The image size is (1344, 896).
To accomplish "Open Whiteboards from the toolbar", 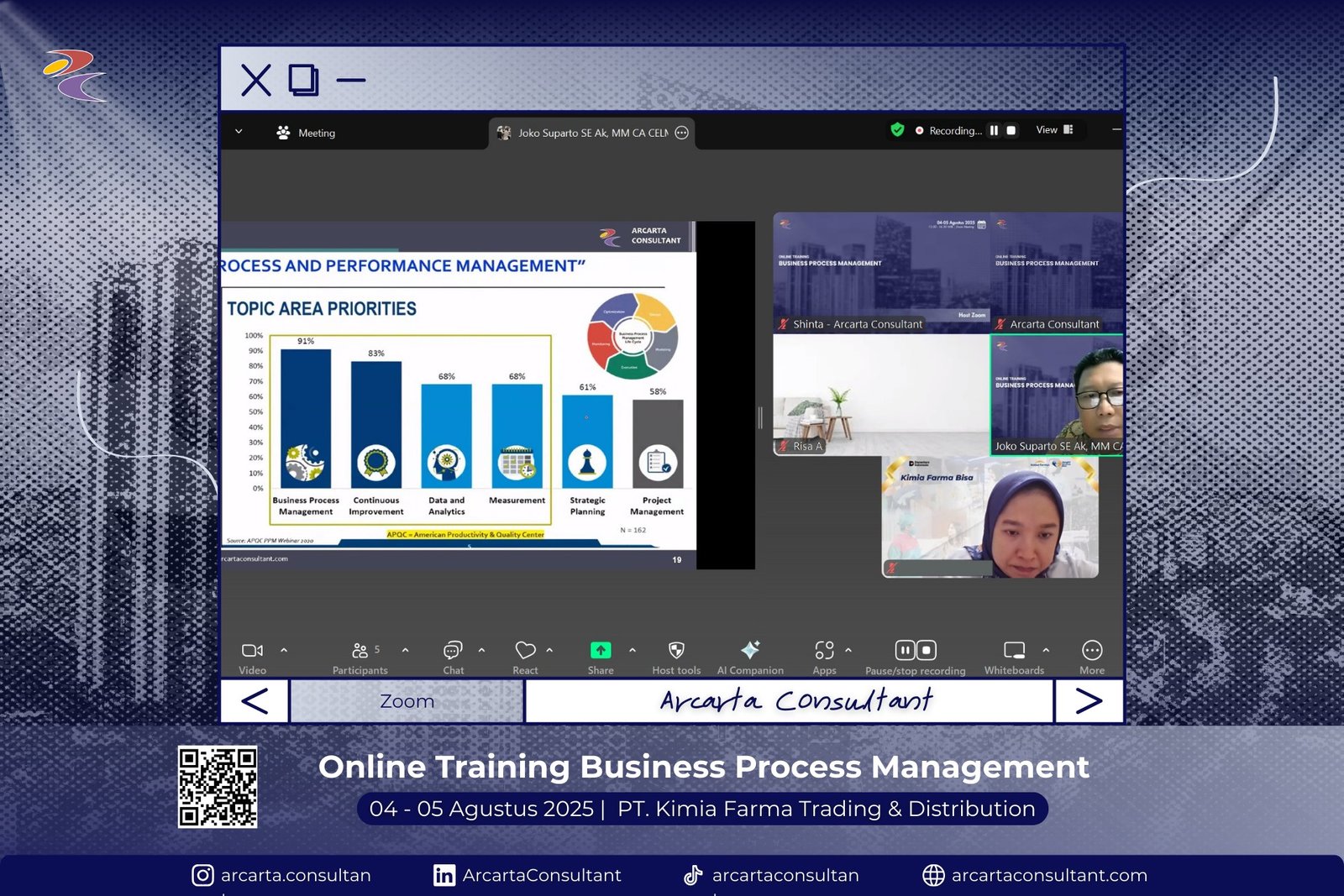I will pos(1014,651).
